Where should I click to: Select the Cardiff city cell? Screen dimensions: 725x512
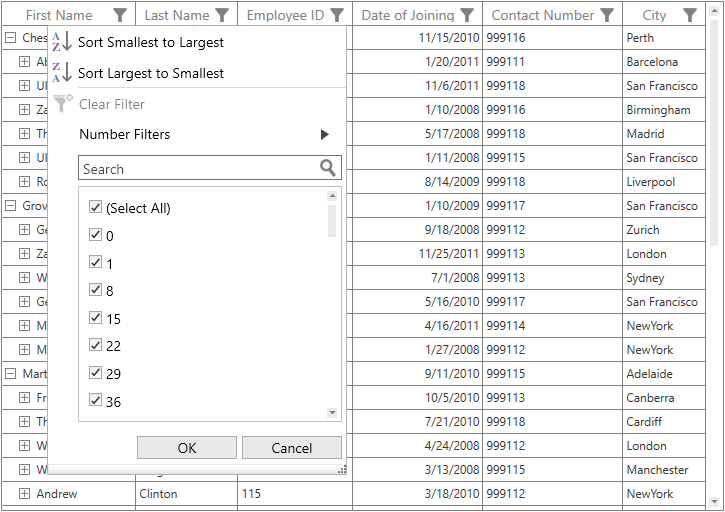[x=664, y=421]
